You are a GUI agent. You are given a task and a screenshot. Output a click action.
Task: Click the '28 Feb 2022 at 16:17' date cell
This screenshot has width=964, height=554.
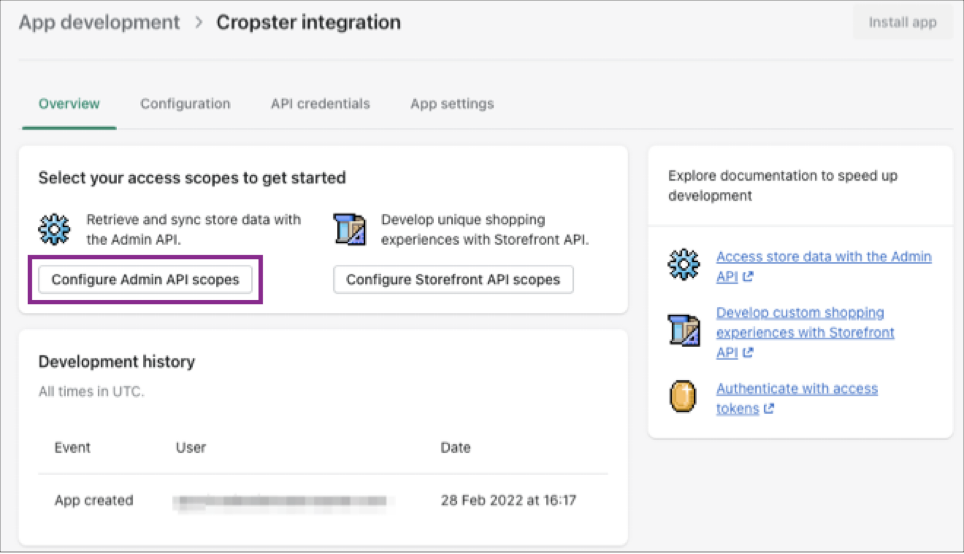(508, 501)
